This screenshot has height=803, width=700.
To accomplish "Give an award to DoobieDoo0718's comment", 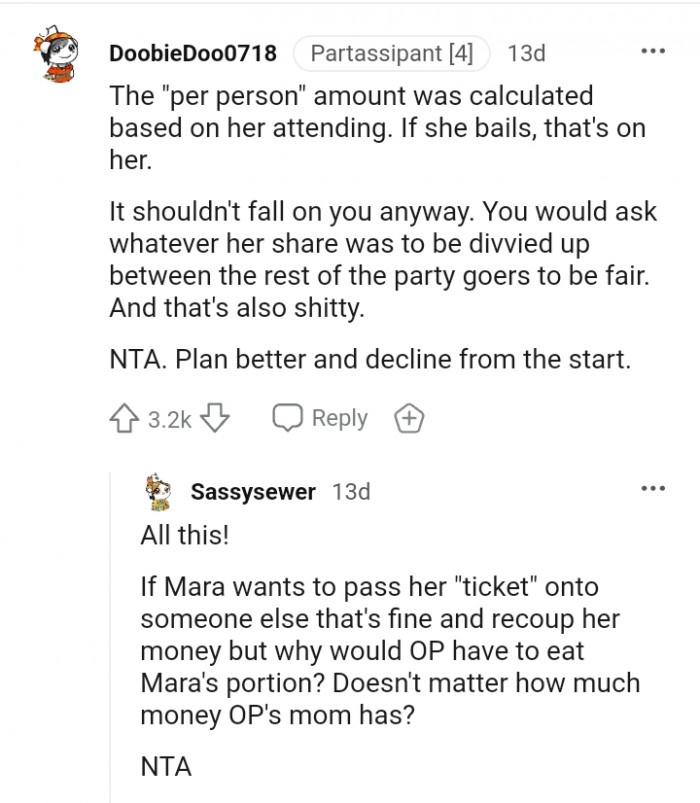I will coord(410,419).
